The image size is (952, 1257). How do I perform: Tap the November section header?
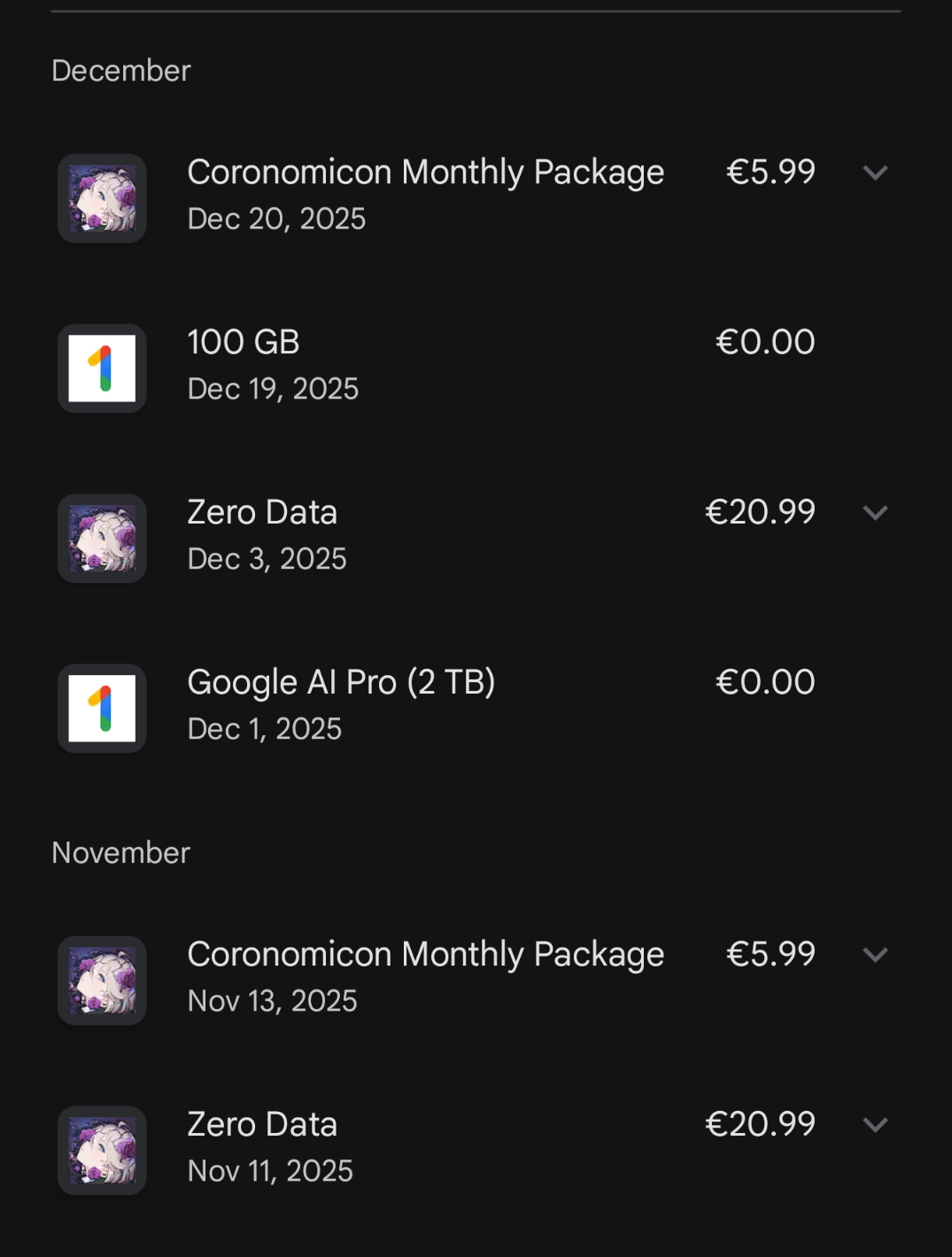(121, 852)
